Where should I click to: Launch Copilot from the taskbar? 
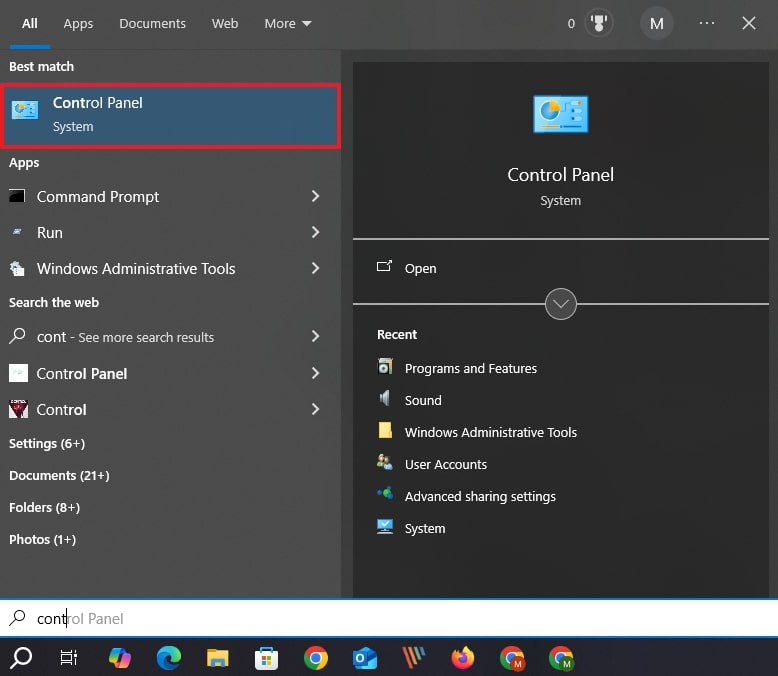120,658
